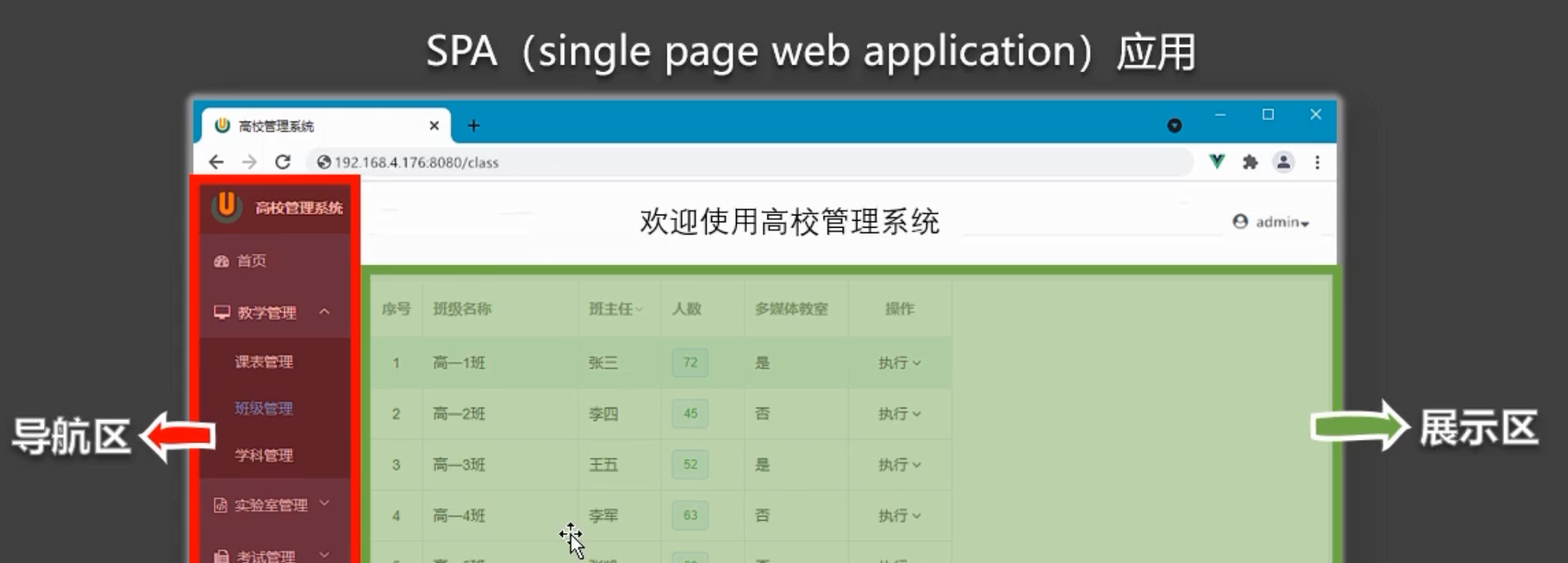
Task: Click the 63 student count badge
Action: [690, 515]
